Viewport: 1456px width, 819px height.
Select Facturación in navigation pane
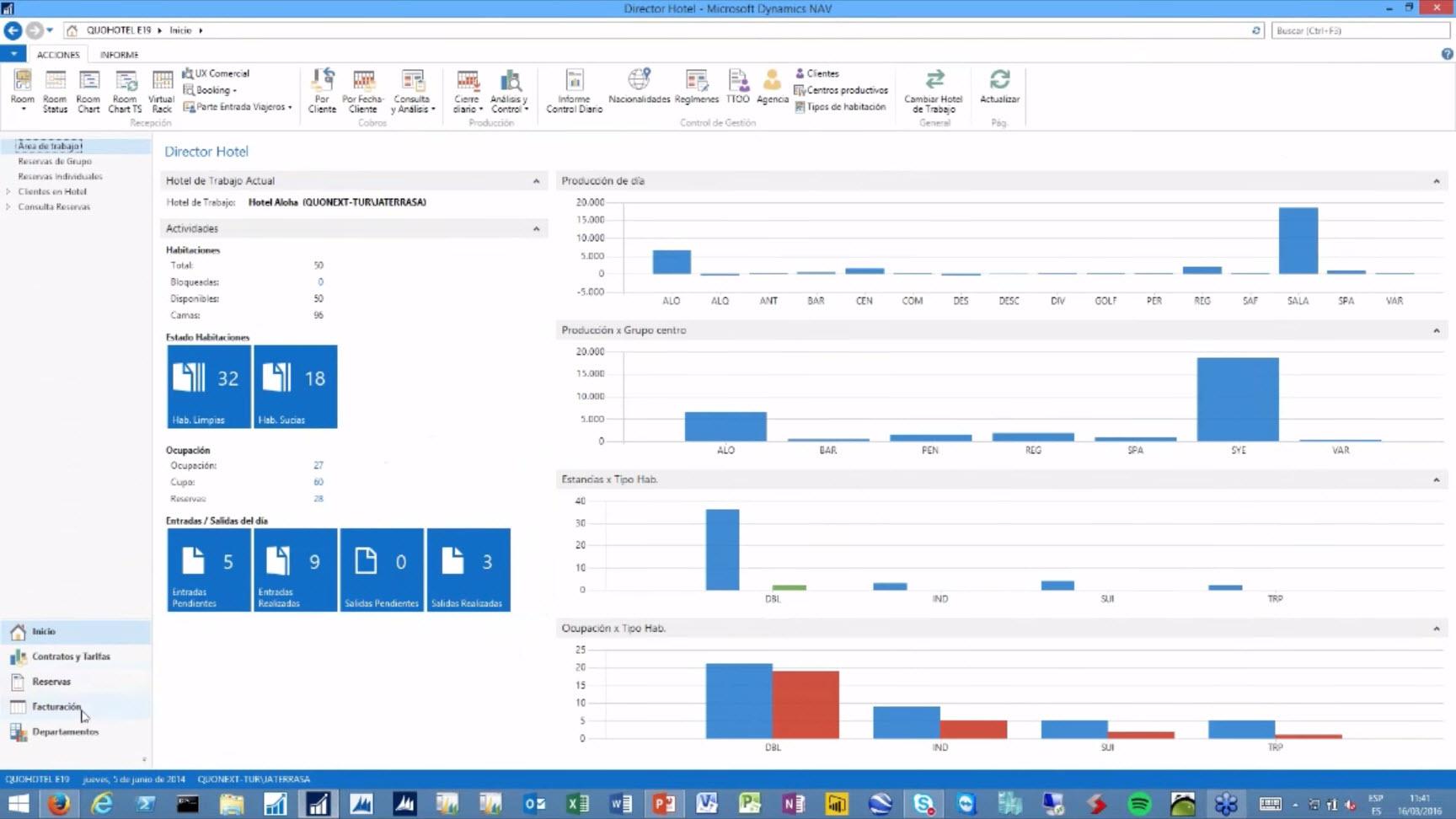(x=56, y=707)
